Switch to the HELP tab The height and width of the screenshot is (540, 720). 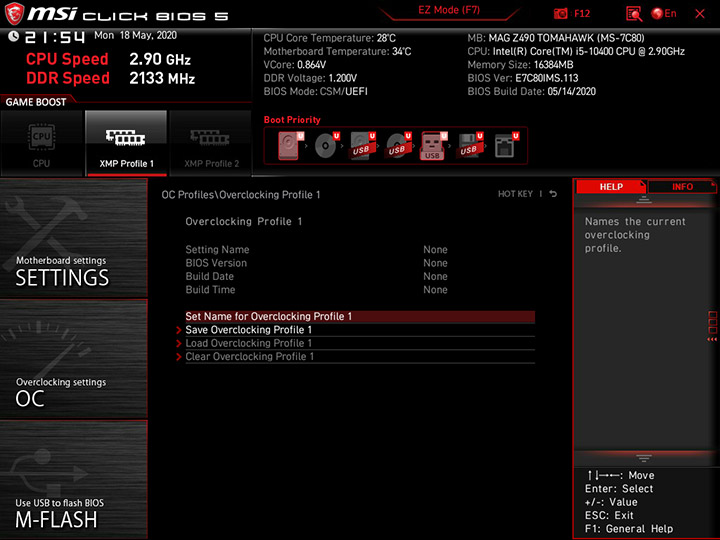611,186
